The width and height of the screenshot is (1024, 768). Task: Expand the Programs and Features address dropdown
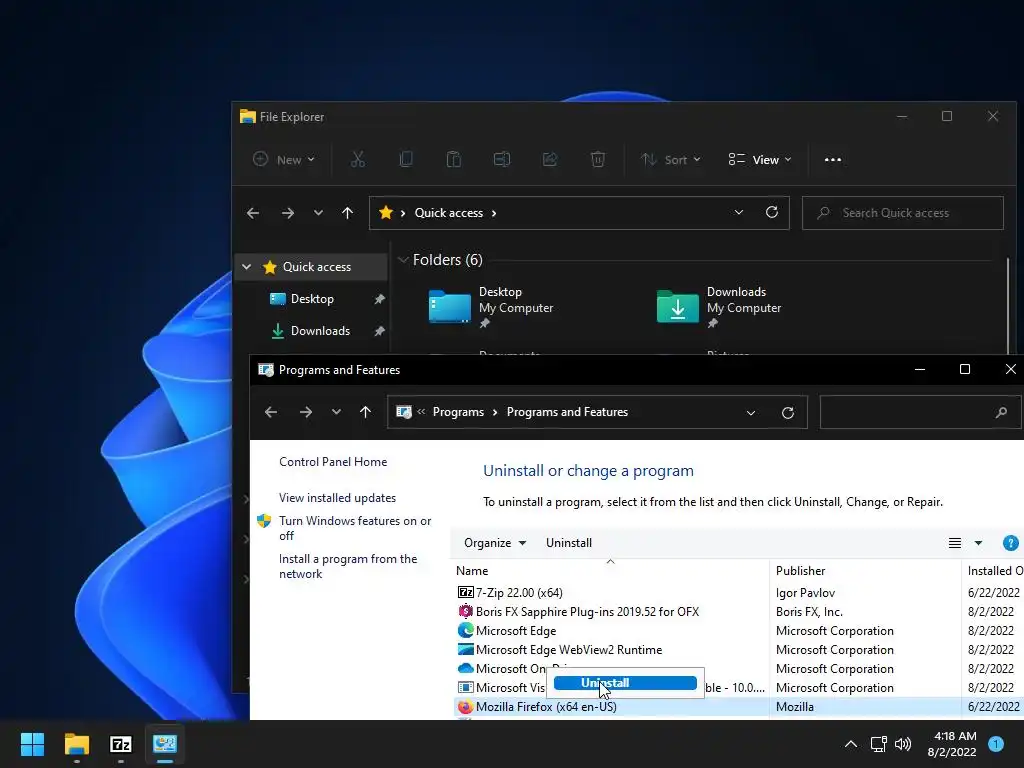(751, 413)
